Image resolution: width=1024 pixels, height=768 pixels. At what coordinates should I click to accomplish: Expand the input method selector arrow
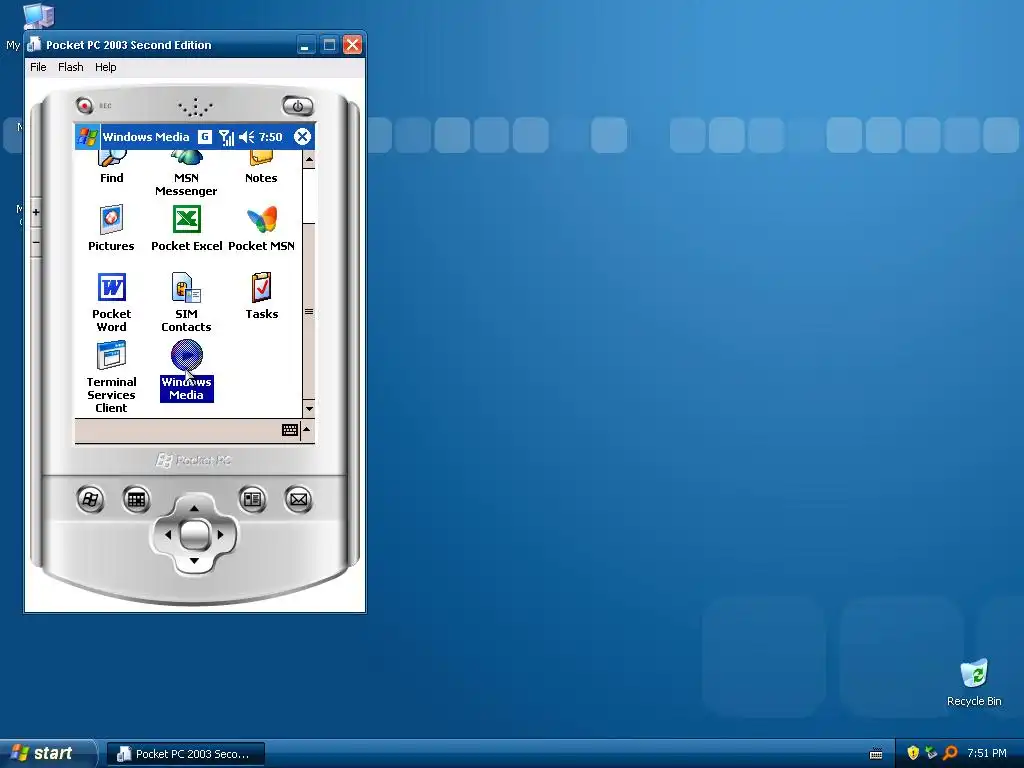[x=307, y=430]
